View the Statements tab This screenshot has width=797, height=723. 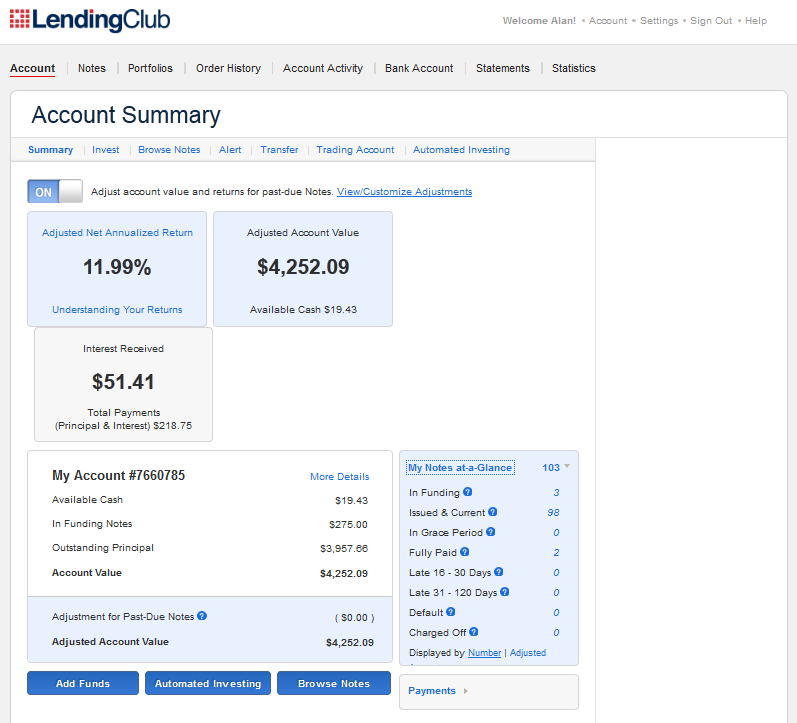click(x=503, y=68)
